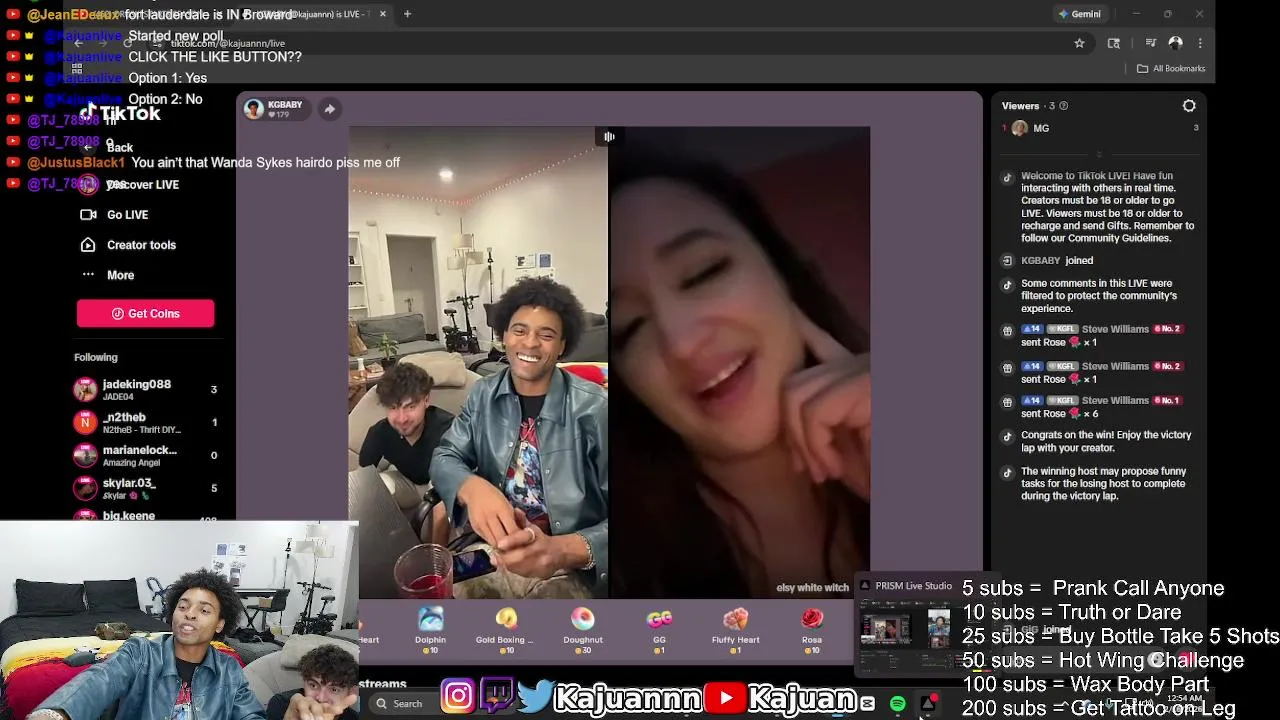This screenshot has width=1280, height=720.
Task: Close the TikTok LIVE browser tab
Action: click(x=383, y=14)
